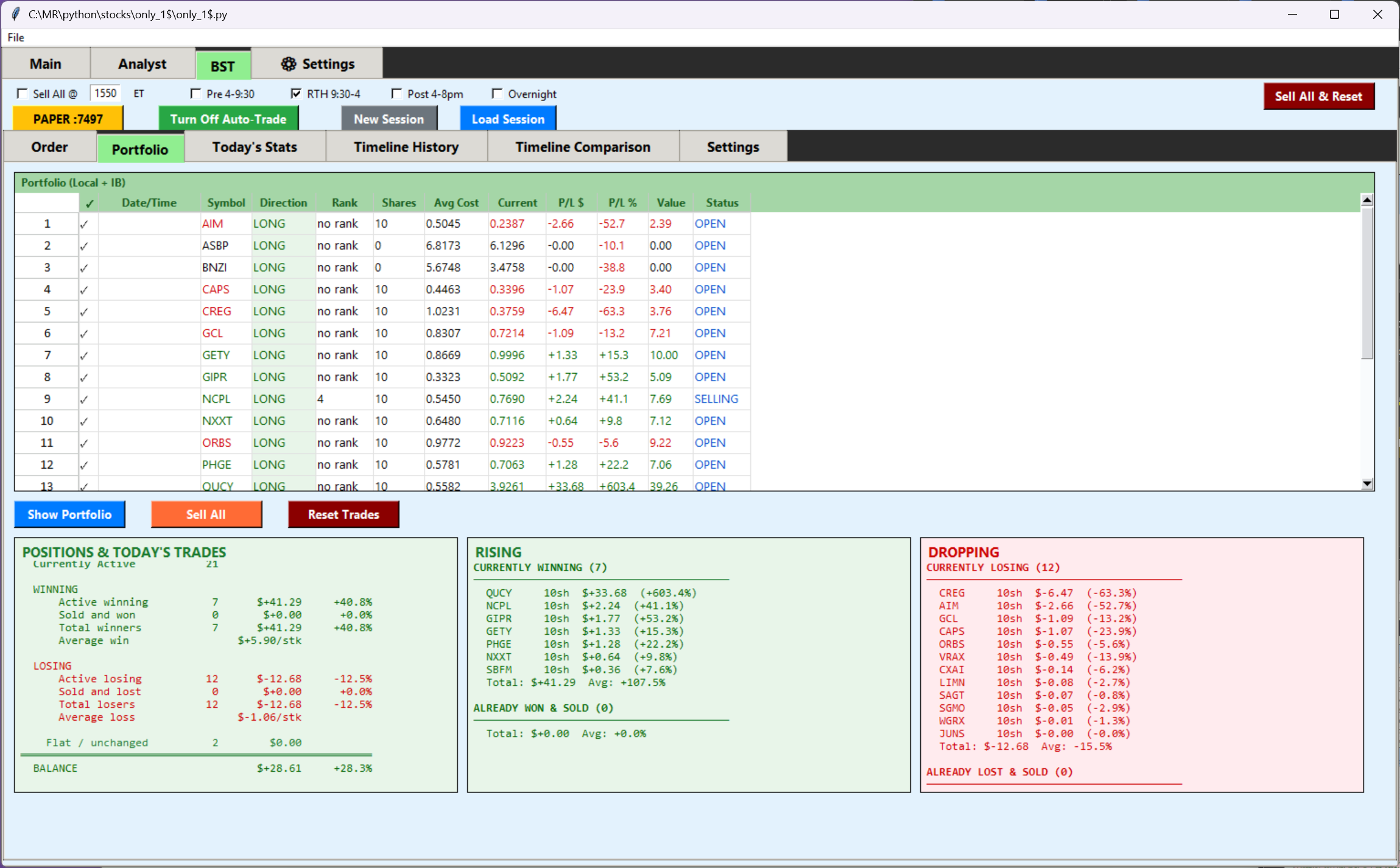Enable the Overnight checkbox
The height and width of the screenshot is (868, 1400).
point(498,94)
